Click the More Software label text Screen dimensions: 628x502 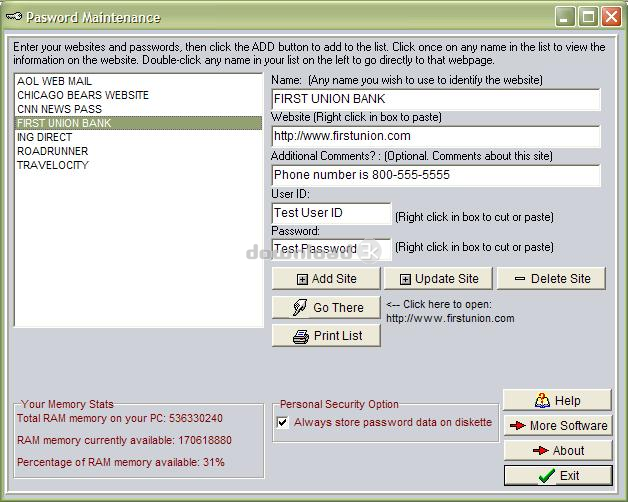click(569, 425)
